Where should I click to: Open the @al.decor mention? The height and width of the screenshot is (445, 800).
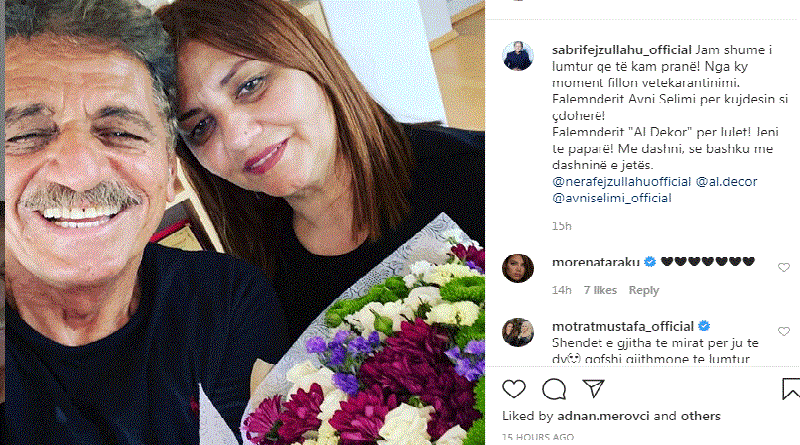[x=727, y=182]
